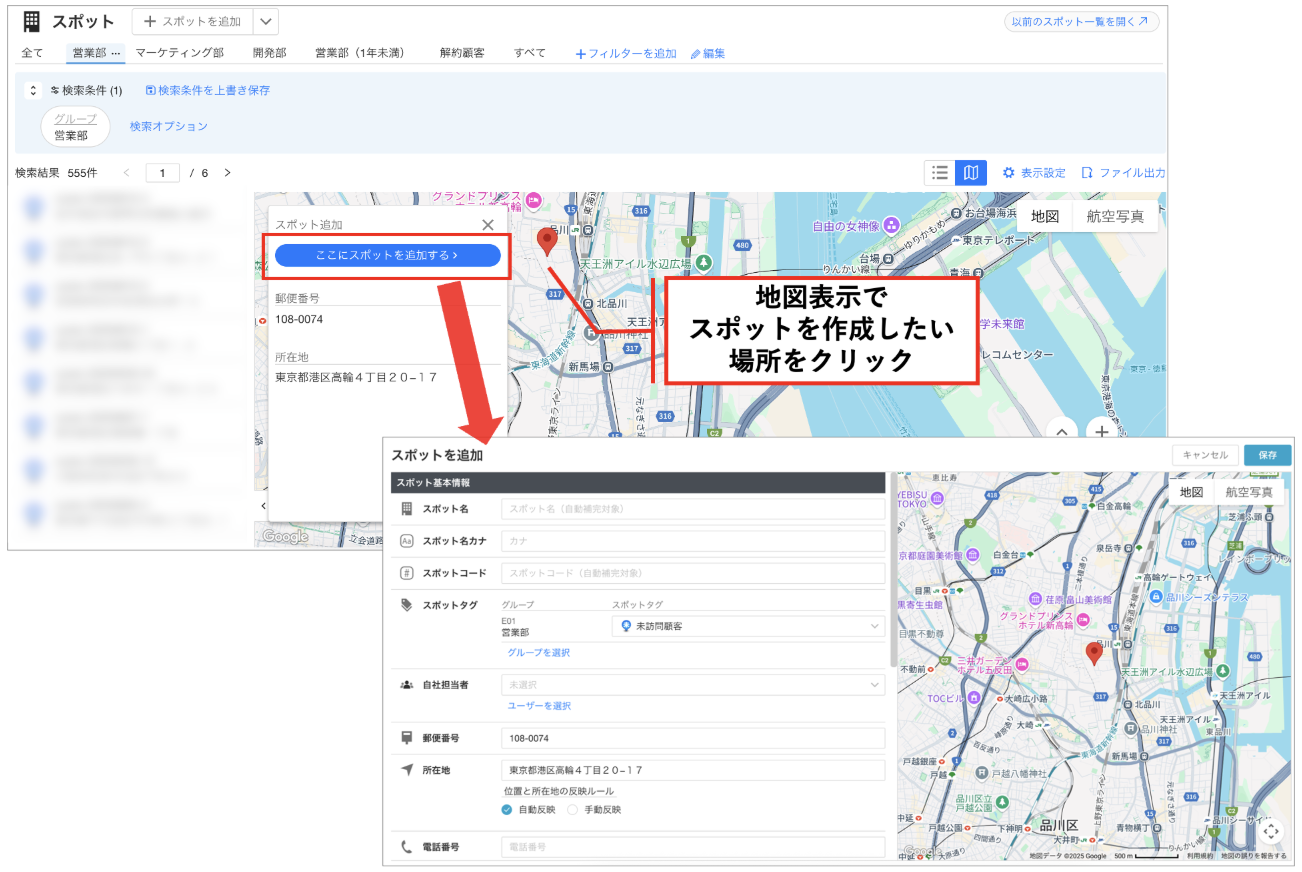This screenshot has height=872, width=1302.
Task: Switch to the マーケティング部 tab
Action: (x=179, y=53)
